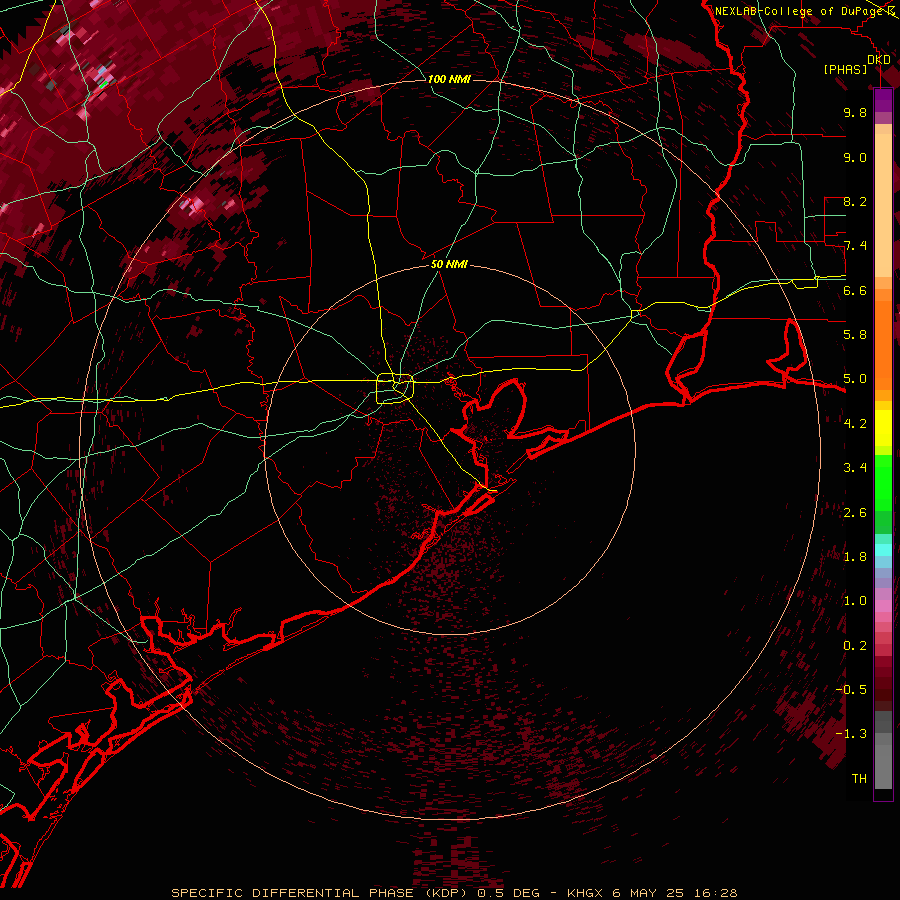Click the bright green swatch near 3.4
This screenshot has width=900, height=900.
(x=883, y=482)
